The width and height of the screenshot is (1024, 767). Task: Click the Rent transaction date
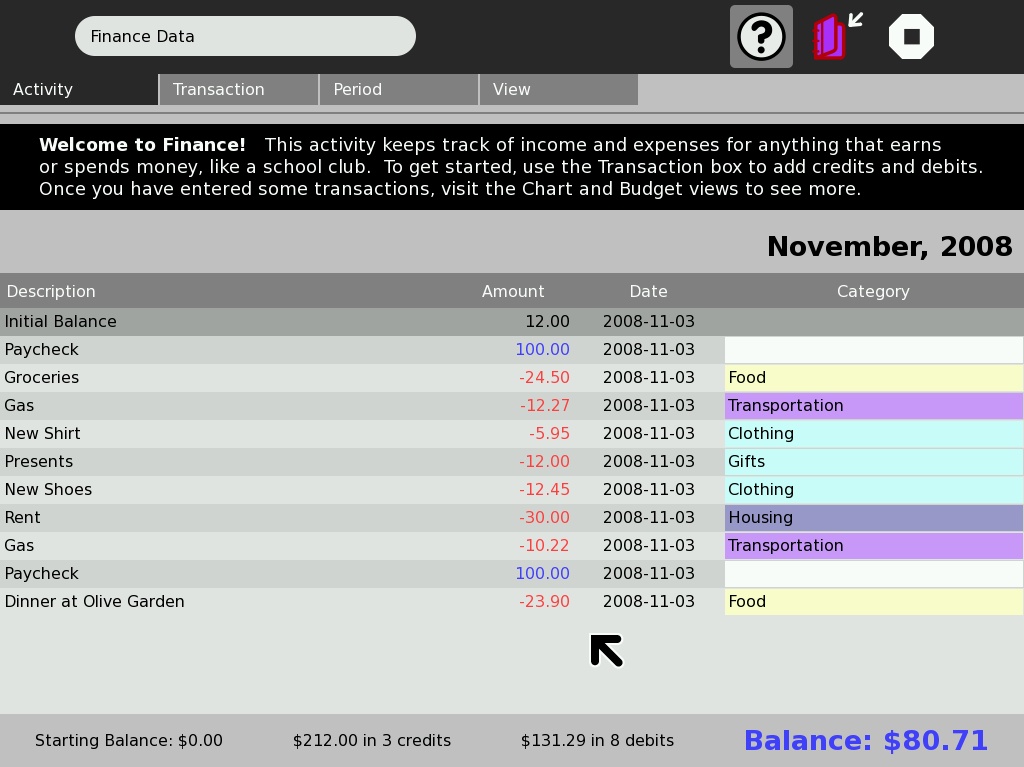click(648, 518)
